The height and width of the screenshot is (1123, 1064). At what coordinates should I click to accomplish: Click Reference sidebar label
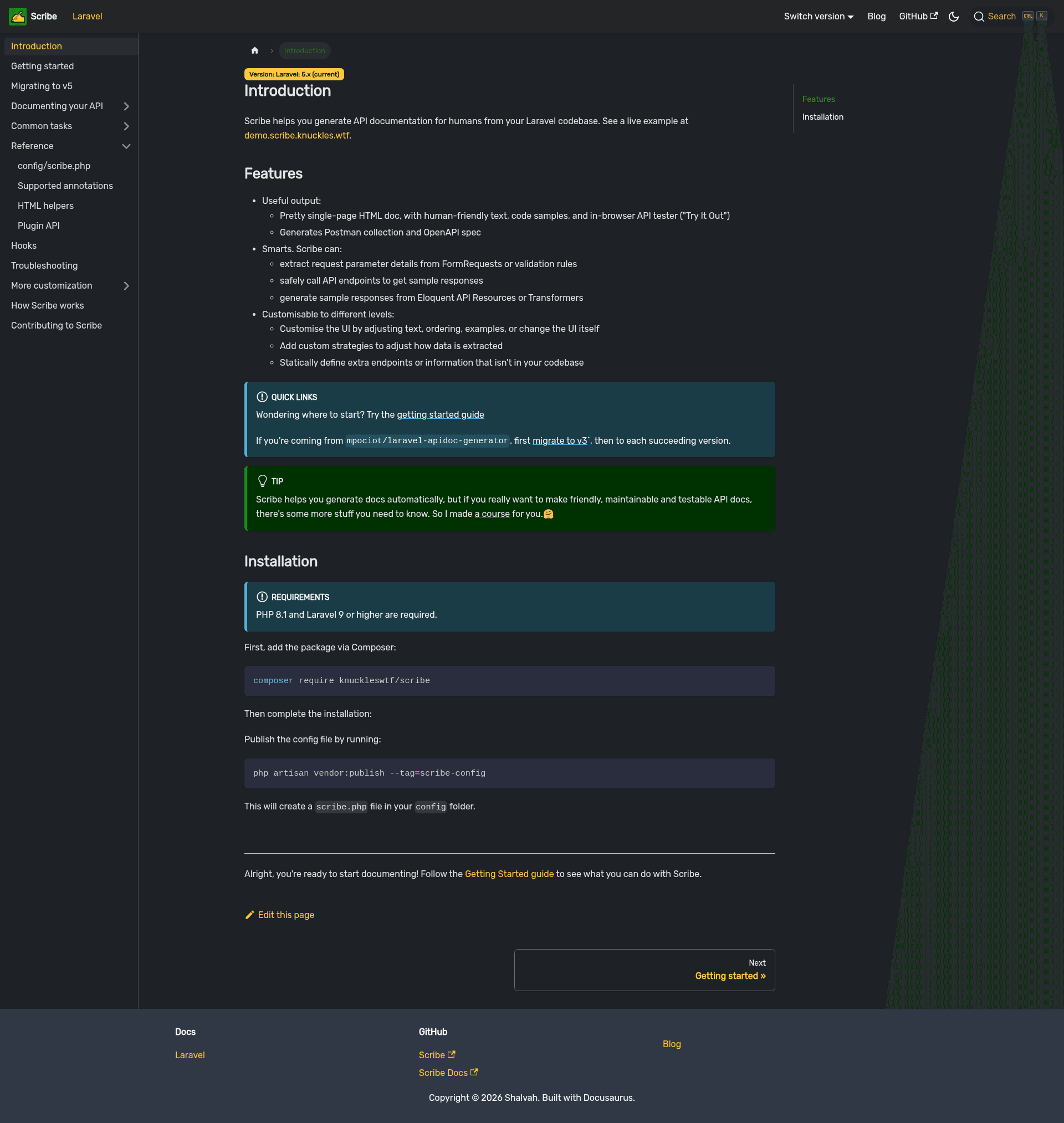pos(32,146)
